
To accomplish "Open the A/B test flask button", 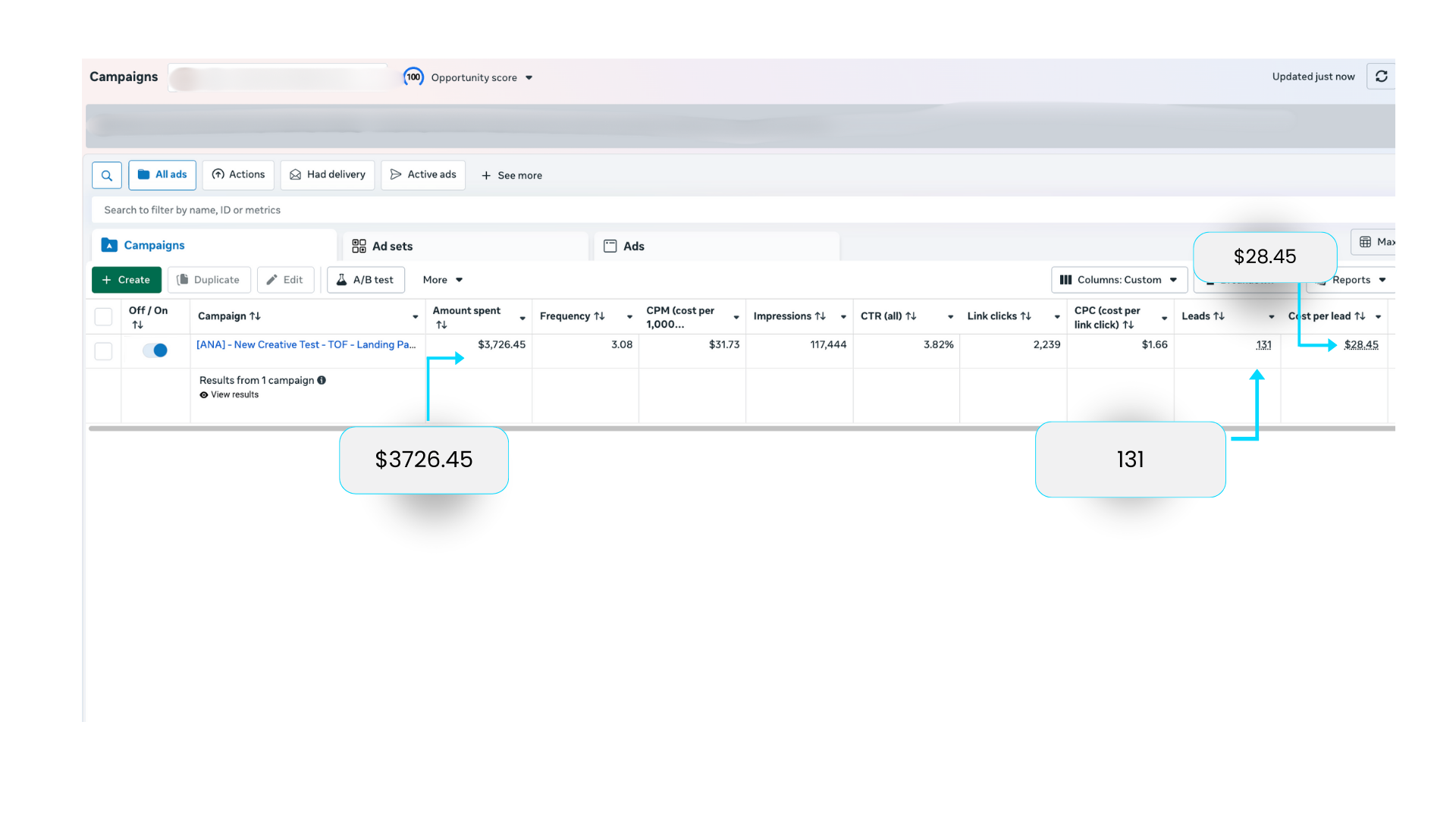I will (x=366, y=280).
